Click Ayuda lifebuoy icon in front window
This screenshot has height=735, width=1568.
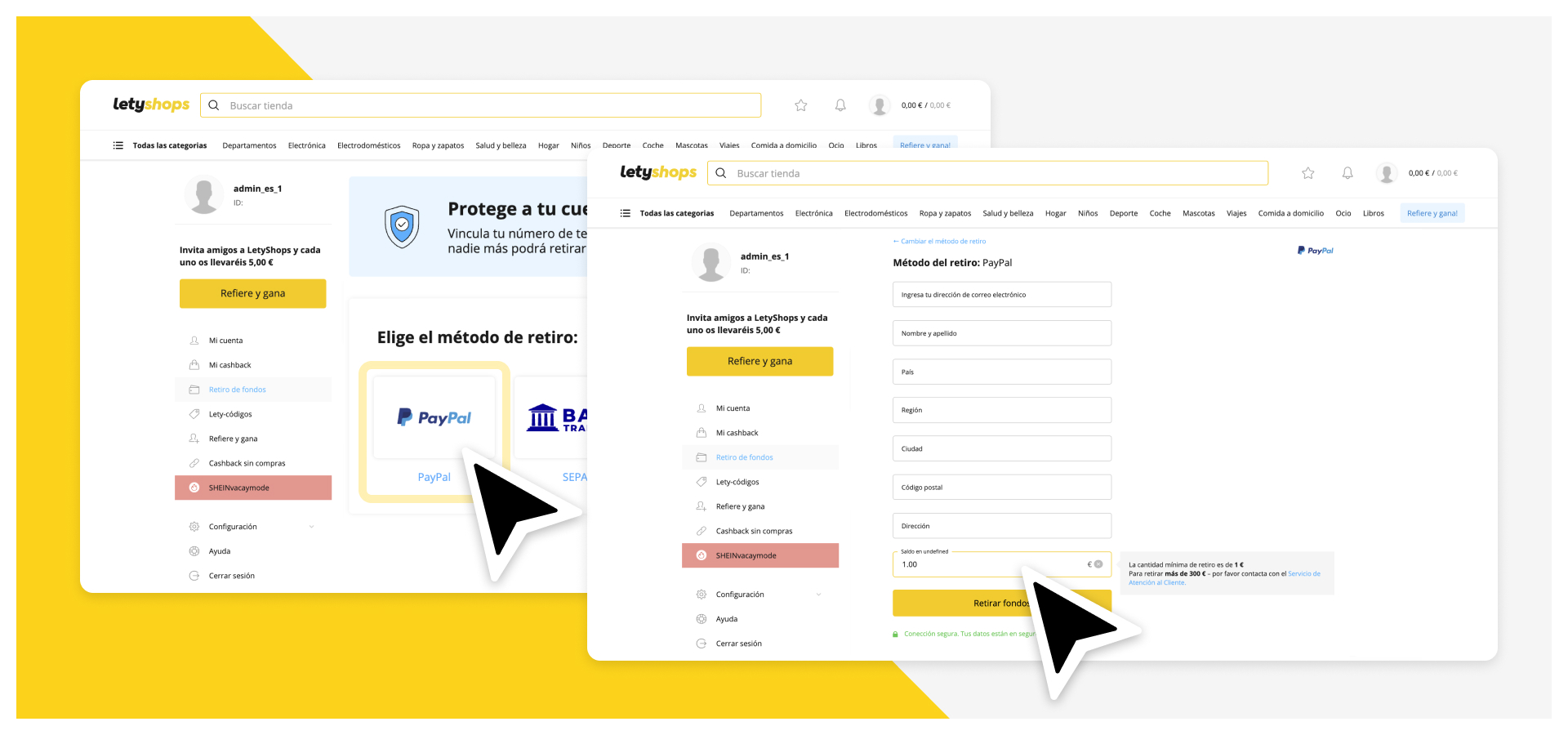701,619
